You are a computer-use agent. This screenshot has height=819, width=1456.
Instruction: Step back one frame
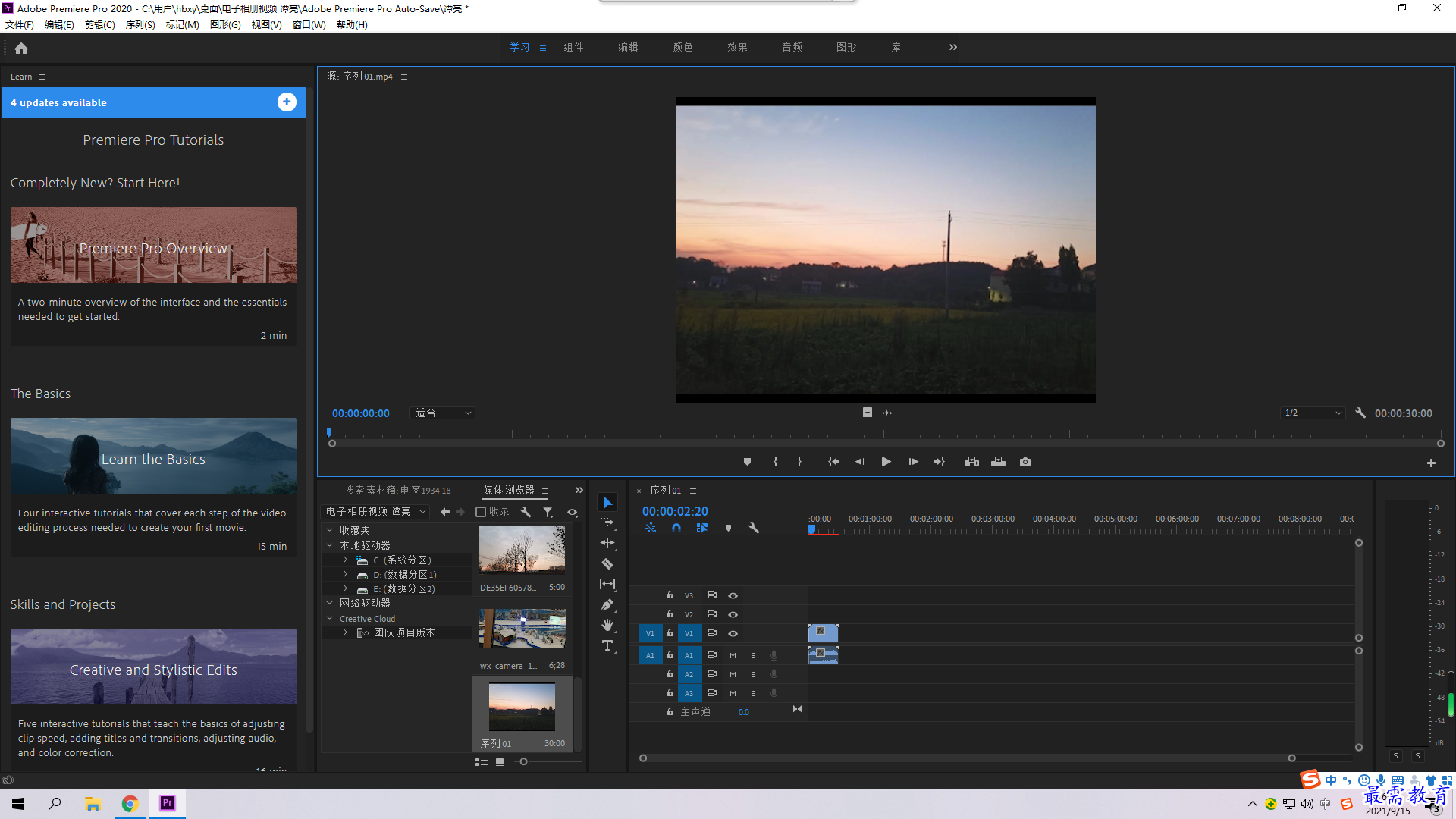pos(860,462)
